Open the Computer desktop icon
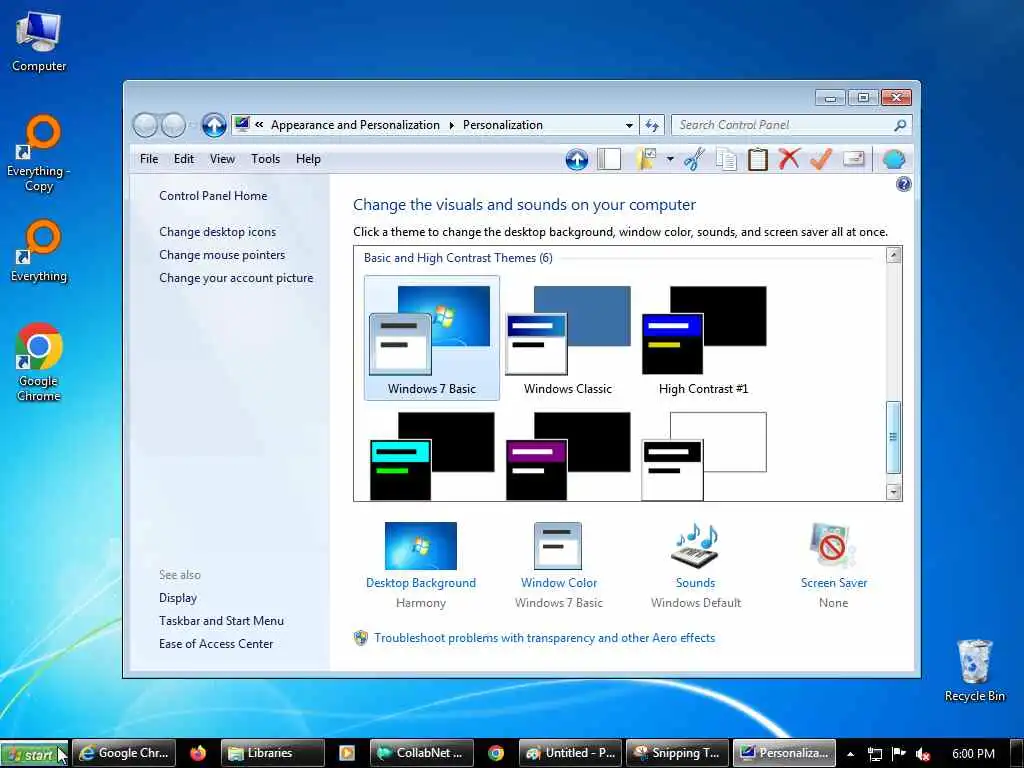This screenshot has width=1024, height=768. [x=39, y=40]
